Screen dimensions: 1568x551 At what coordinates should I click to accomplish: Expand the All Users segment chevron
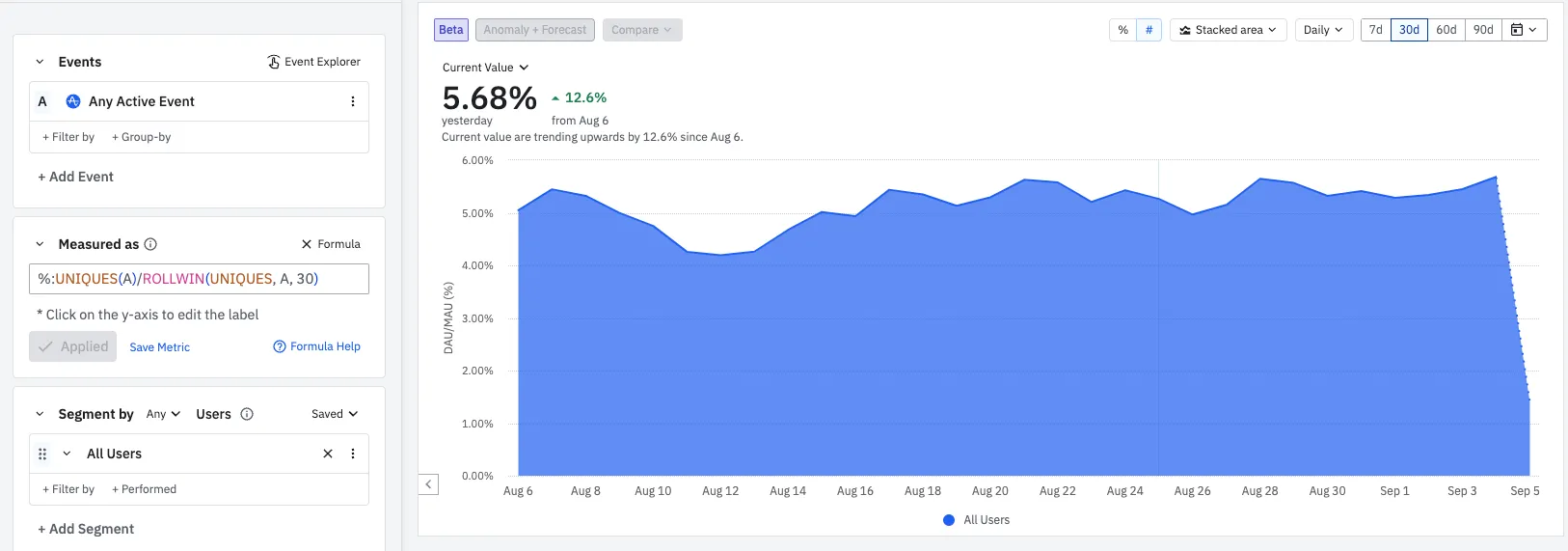tap(67, 454)
